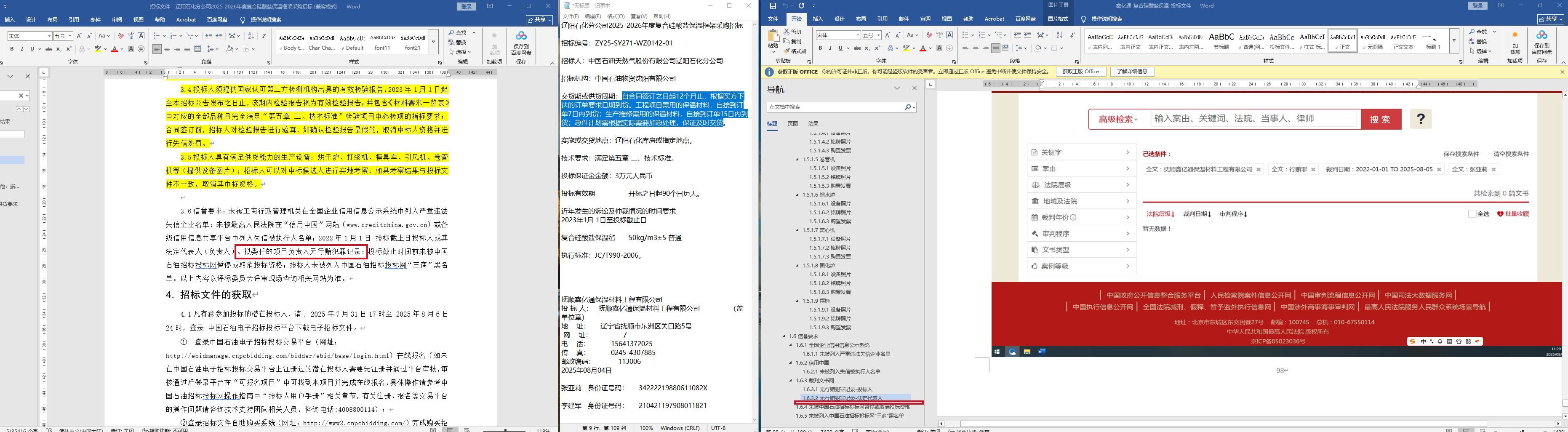Click yellow highlight color button in 招标文件 Word
The image size is (1568, 432).
pyautogui.click(x=98, y=49)
